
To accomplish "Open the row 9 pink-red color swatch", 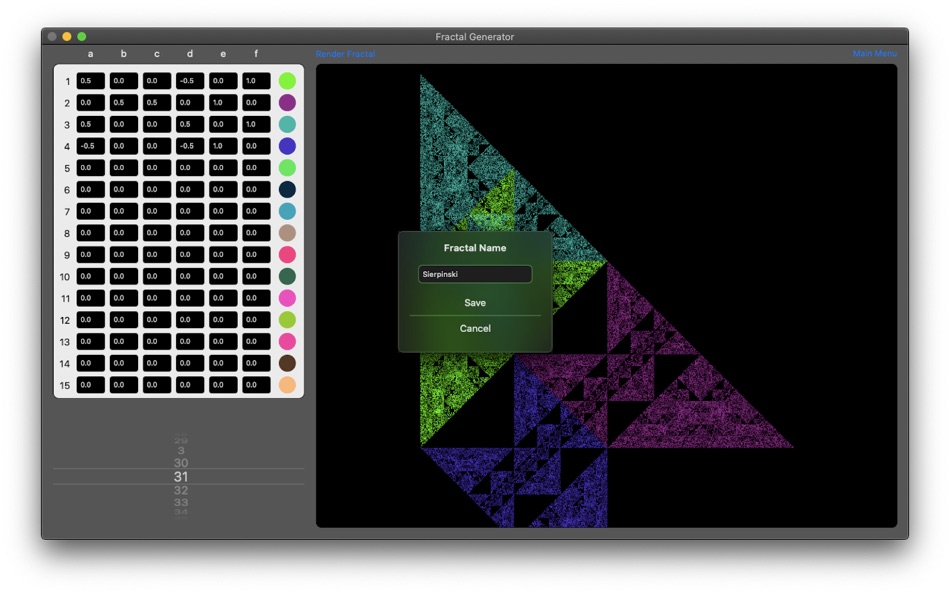I will (x=287, y=255).
